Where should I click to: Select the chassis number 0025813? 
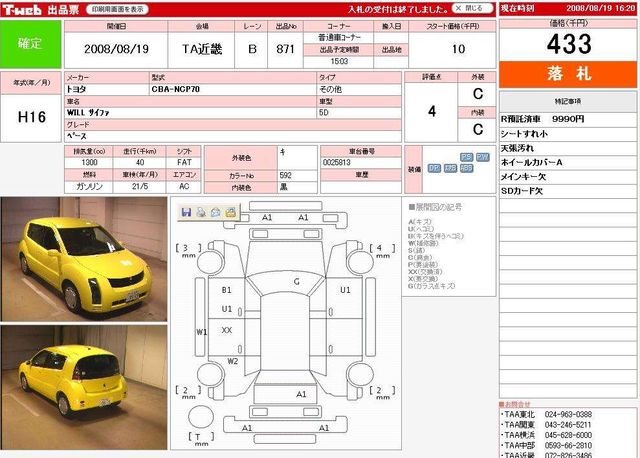tap(337, 162)
